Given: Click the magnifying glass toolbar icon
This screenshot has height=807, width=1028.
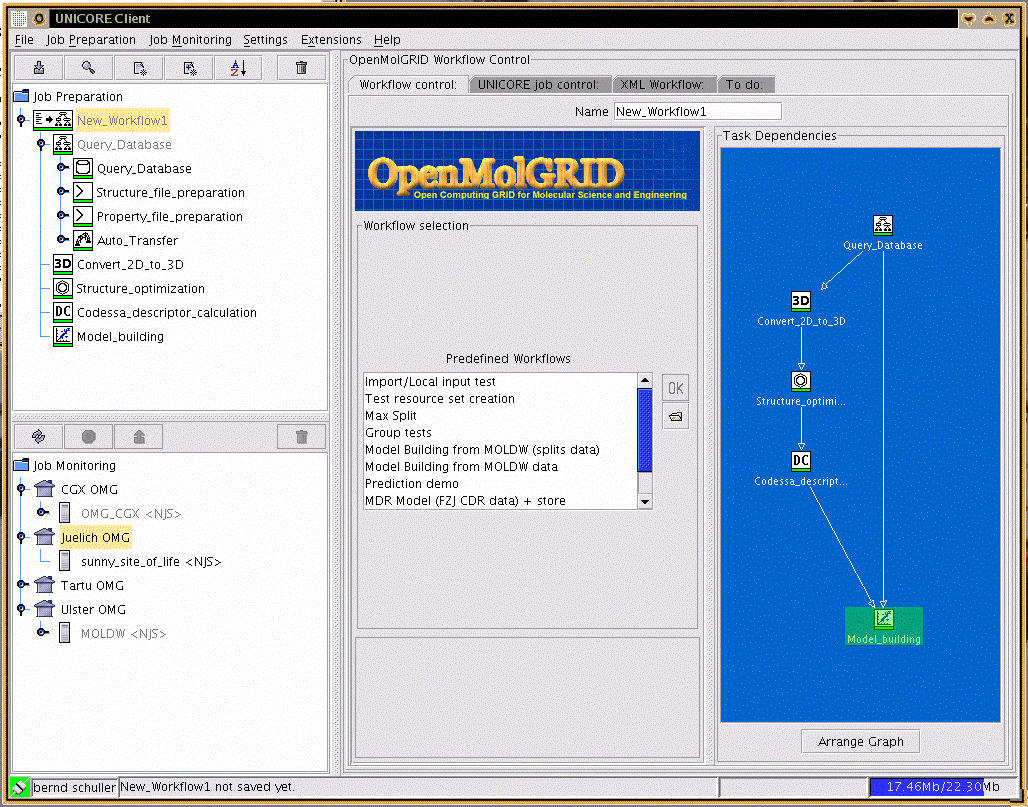Looking at the screenshot, I should tap(89, 68).
